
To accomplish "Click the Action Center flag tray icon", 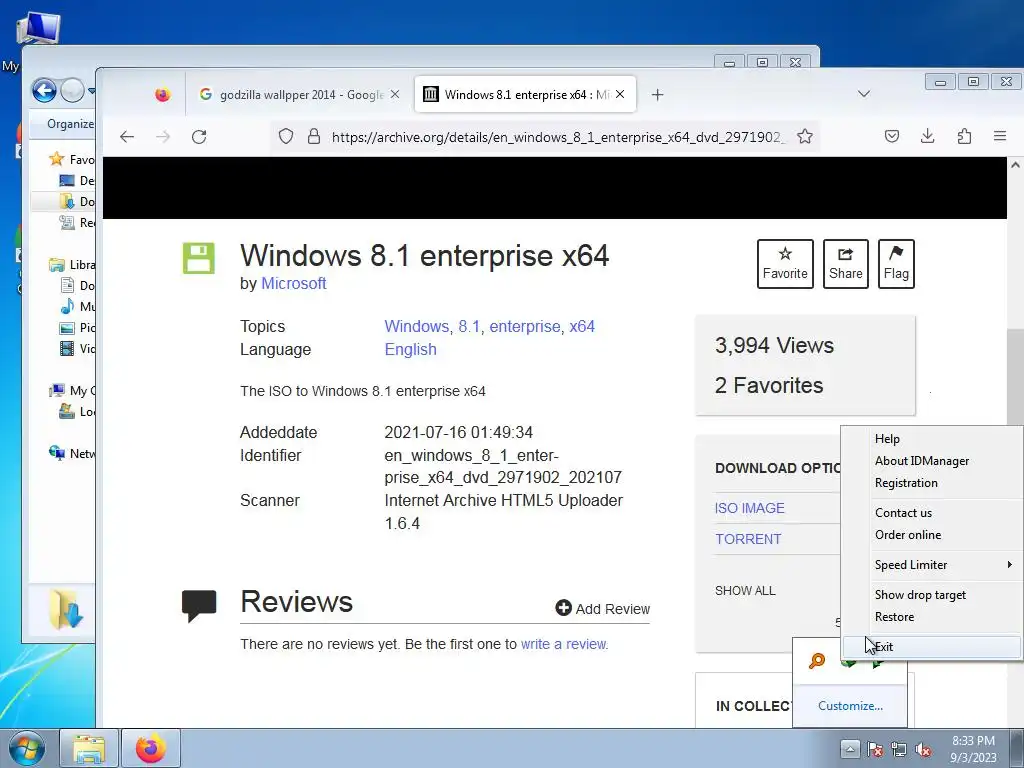I will pos(875,749).
